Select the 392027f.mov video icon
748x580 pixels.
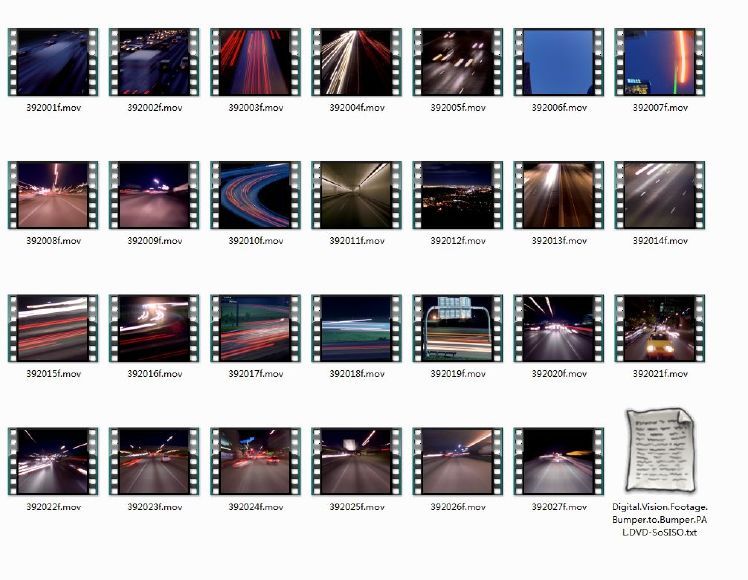pos(558,461)
